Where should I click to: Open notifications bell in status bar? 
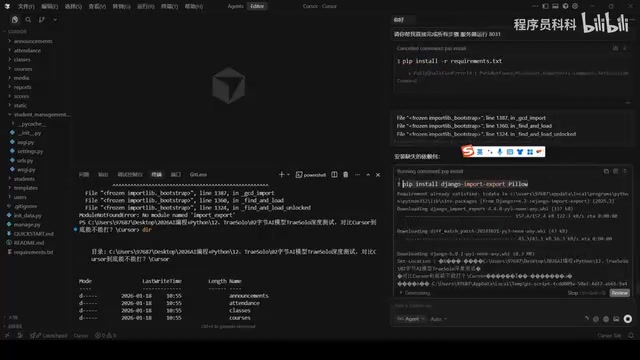pyautogui.click(x=631, y=336)
